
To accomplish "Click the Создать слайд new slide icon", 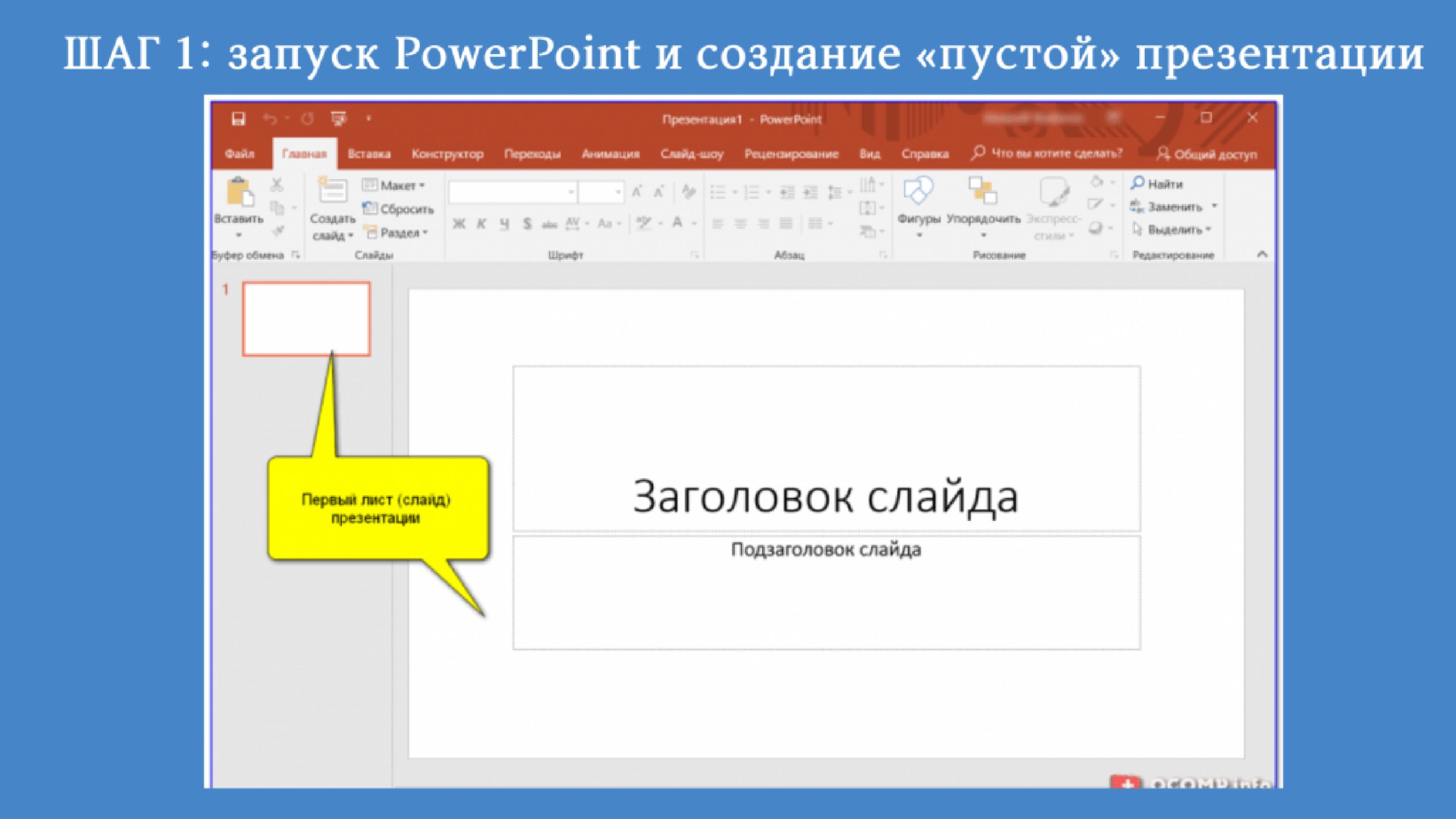I will coord(333,191).
